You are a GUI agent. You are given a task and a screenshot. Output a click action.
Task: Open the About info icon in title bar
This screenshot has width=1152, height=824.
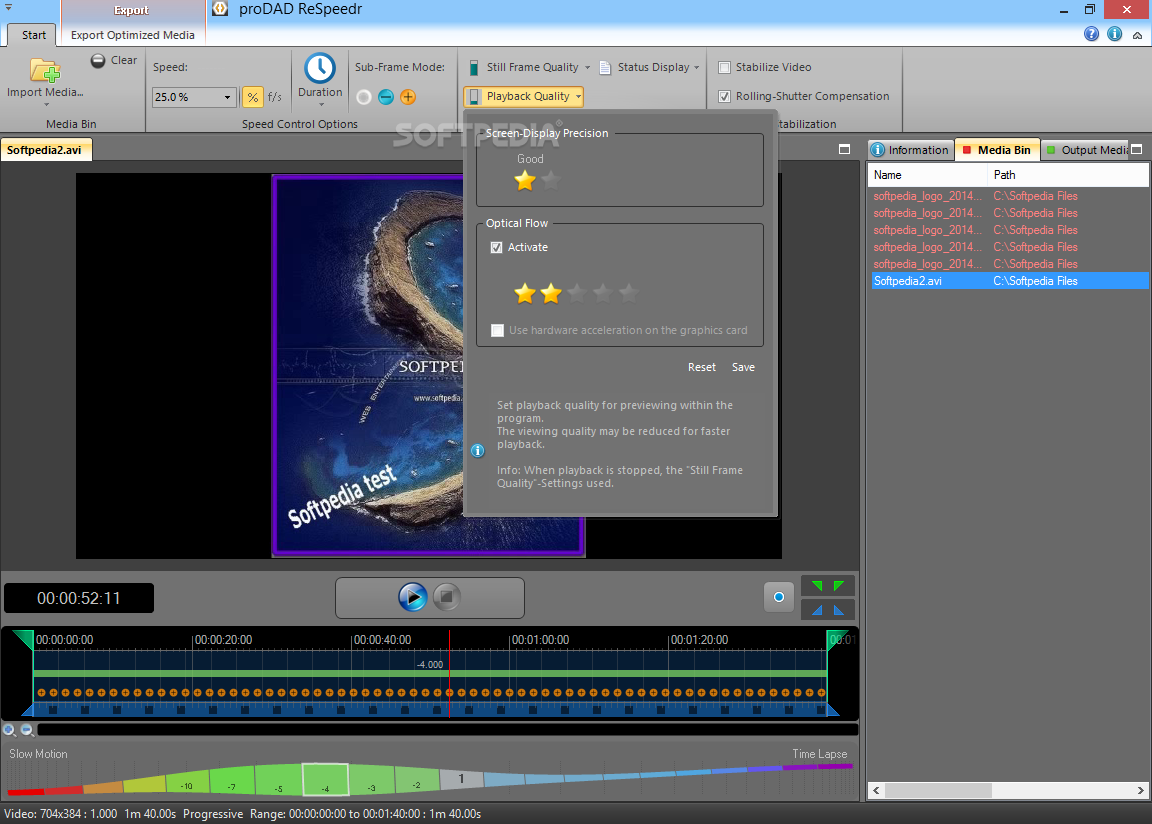pyautogui.click(x=1115, y=34)
